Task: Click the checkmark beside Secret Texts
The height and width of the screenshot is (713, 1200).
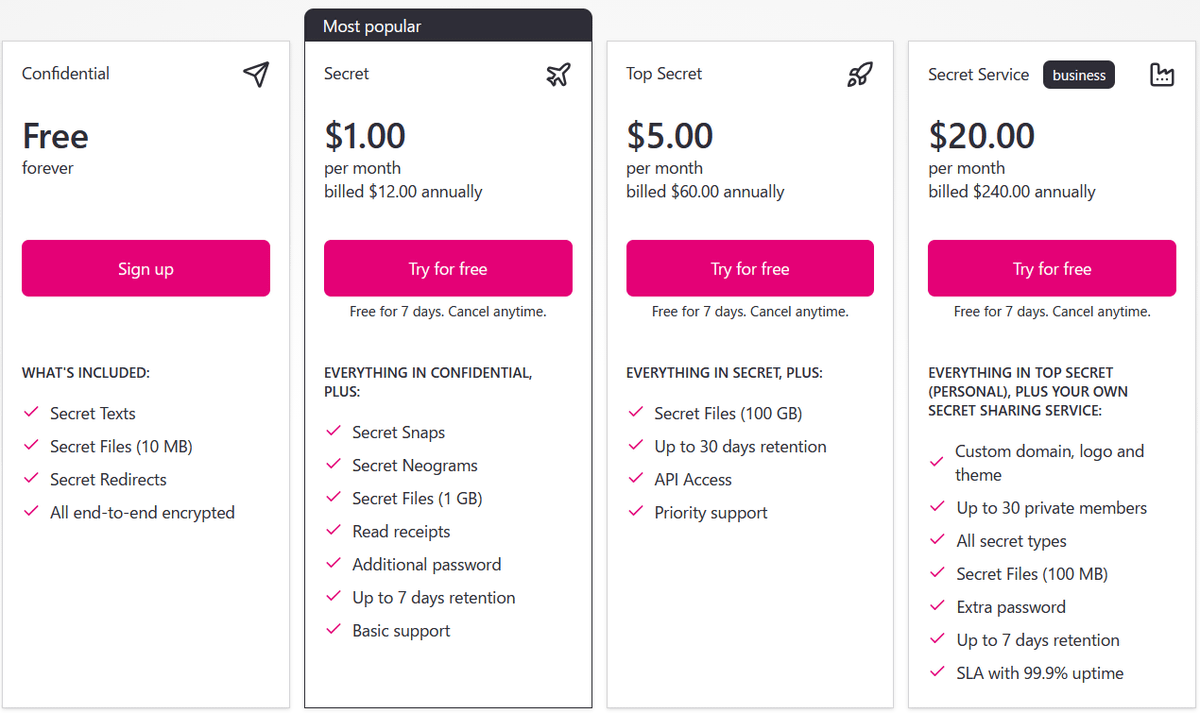Action: (31, 413)
